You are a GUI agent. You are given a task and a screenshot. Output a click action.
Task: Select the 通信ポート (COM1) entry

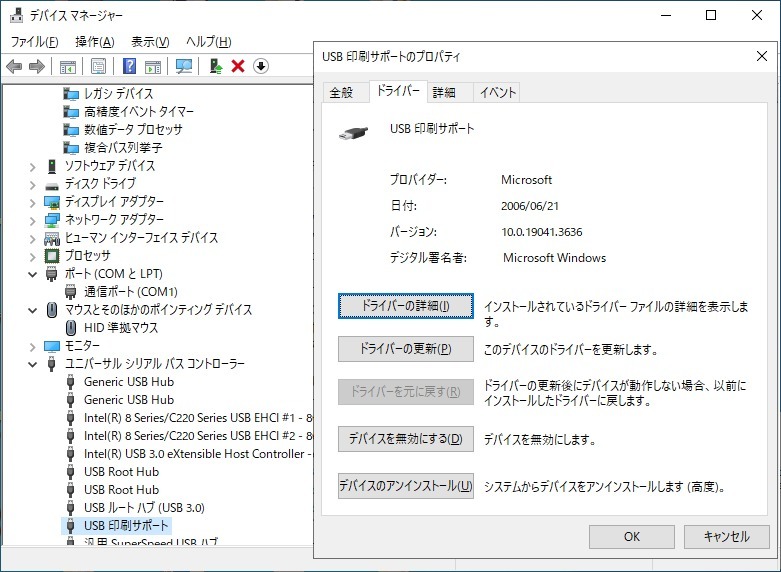tap(130, 292)
